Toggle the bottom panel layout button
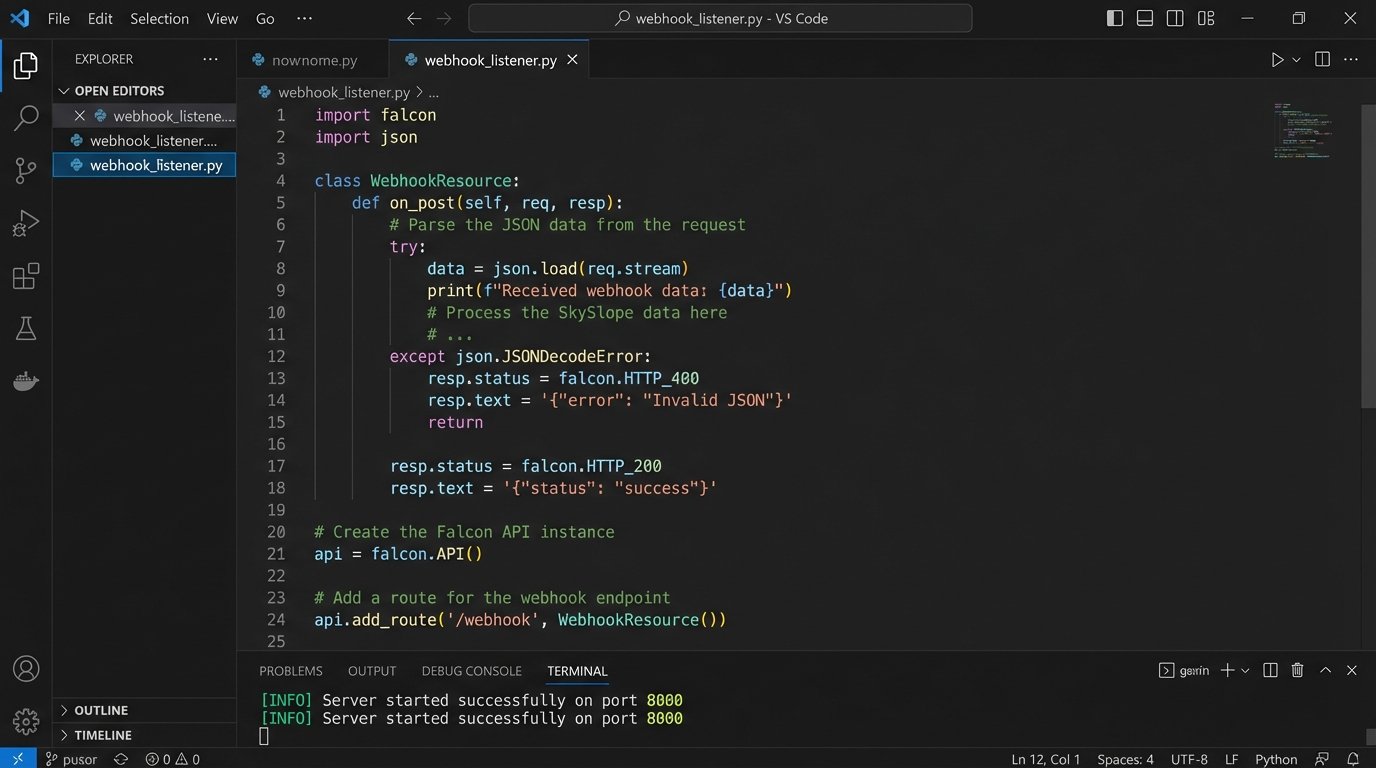This screenshot has width=1376, height=768. point(1145,18)
